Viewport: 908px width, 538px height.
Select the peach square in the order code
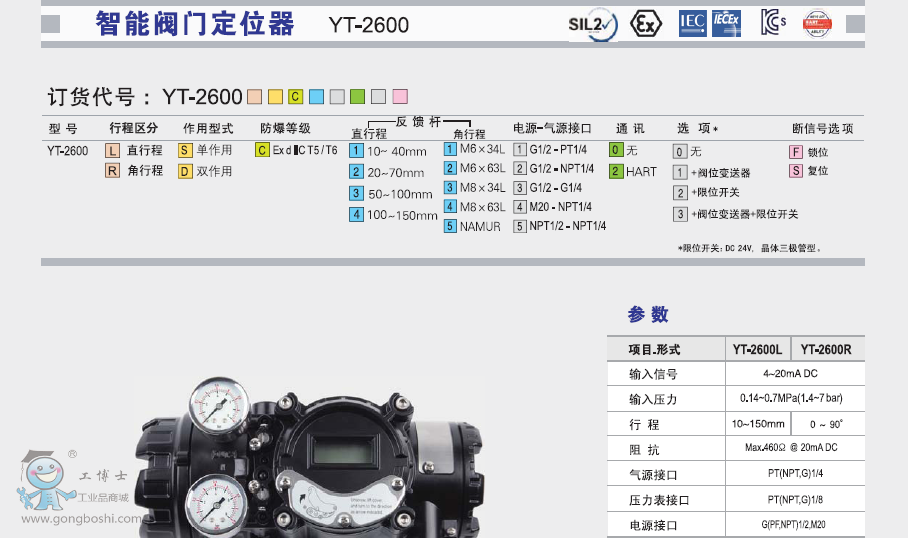pos(255,97)
